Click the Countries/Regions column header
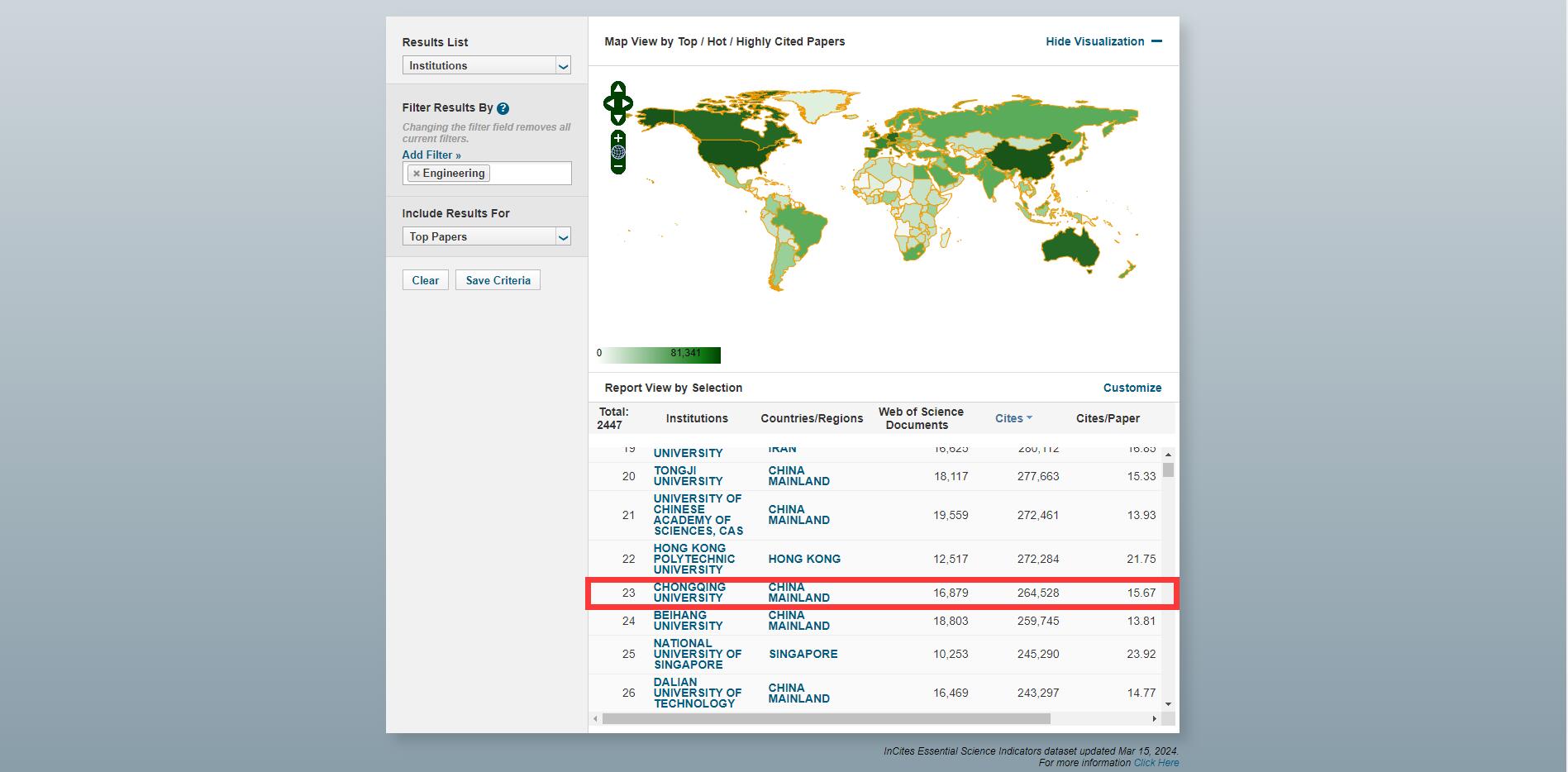 click(x=812, y=418)
